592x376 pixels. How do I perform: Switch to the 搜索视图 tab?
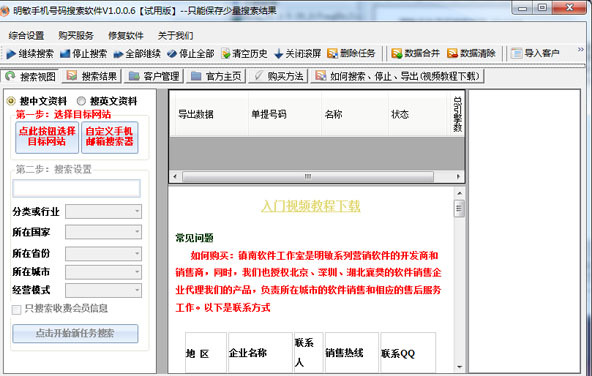point(30,77)
